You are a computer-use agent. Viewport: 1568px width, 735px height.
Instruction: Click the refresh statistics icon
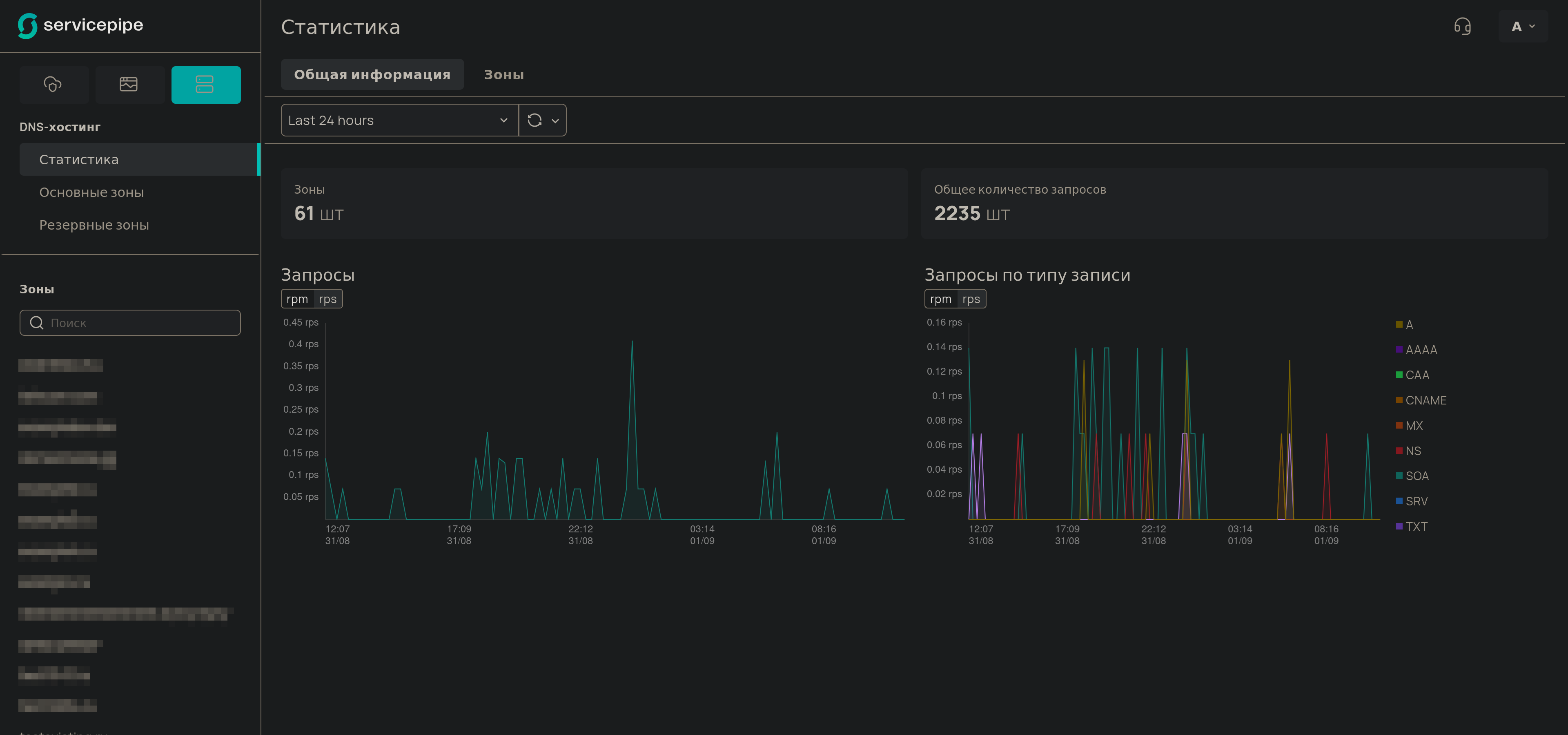tap(535, 120)
